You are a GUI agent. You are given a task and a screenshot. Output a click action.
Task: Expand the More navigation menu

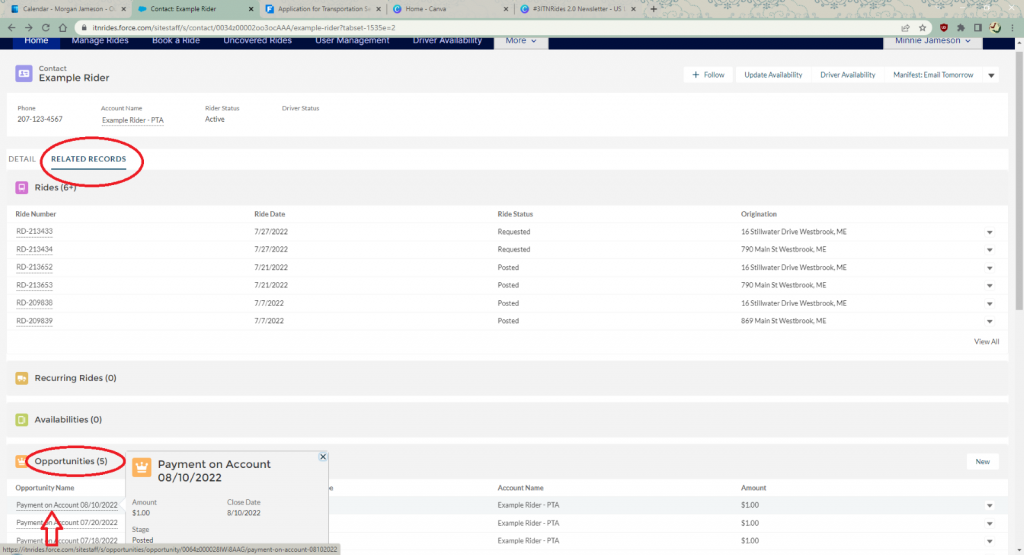[521, 41]
